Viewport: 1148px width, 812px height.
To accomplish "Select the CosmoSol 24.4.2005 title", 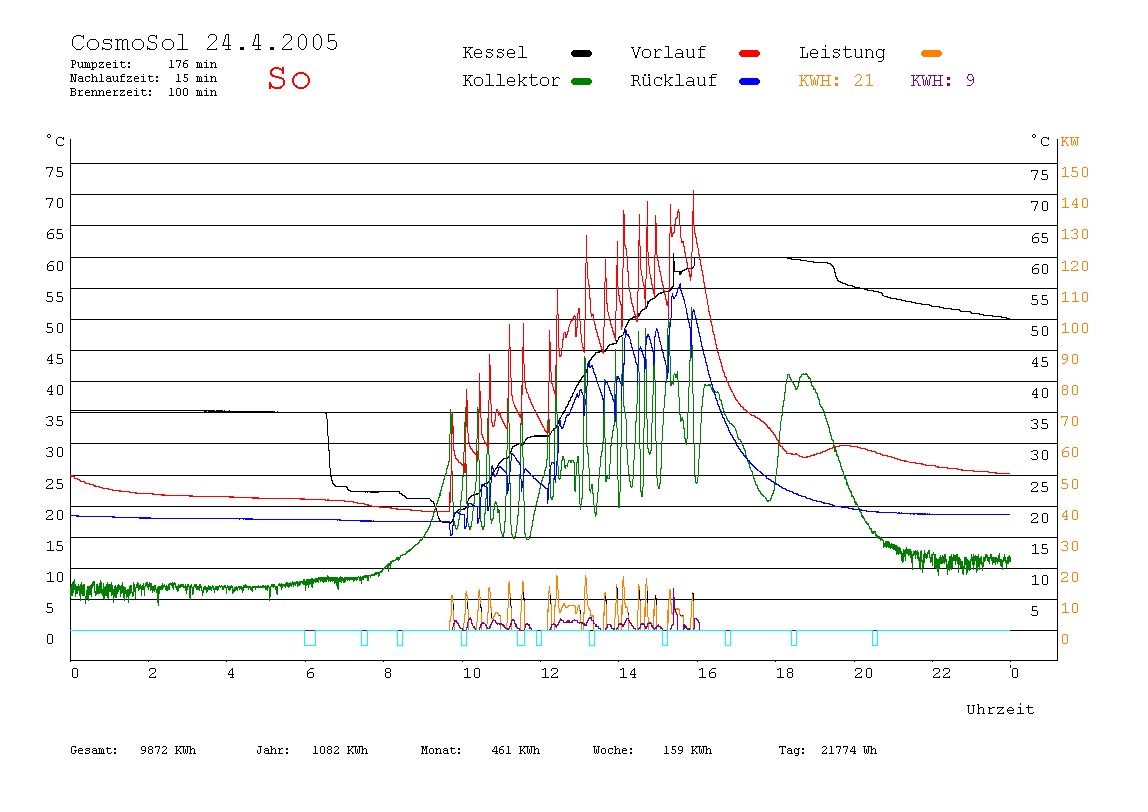I will pyautogui.click(x=204, y=42).
